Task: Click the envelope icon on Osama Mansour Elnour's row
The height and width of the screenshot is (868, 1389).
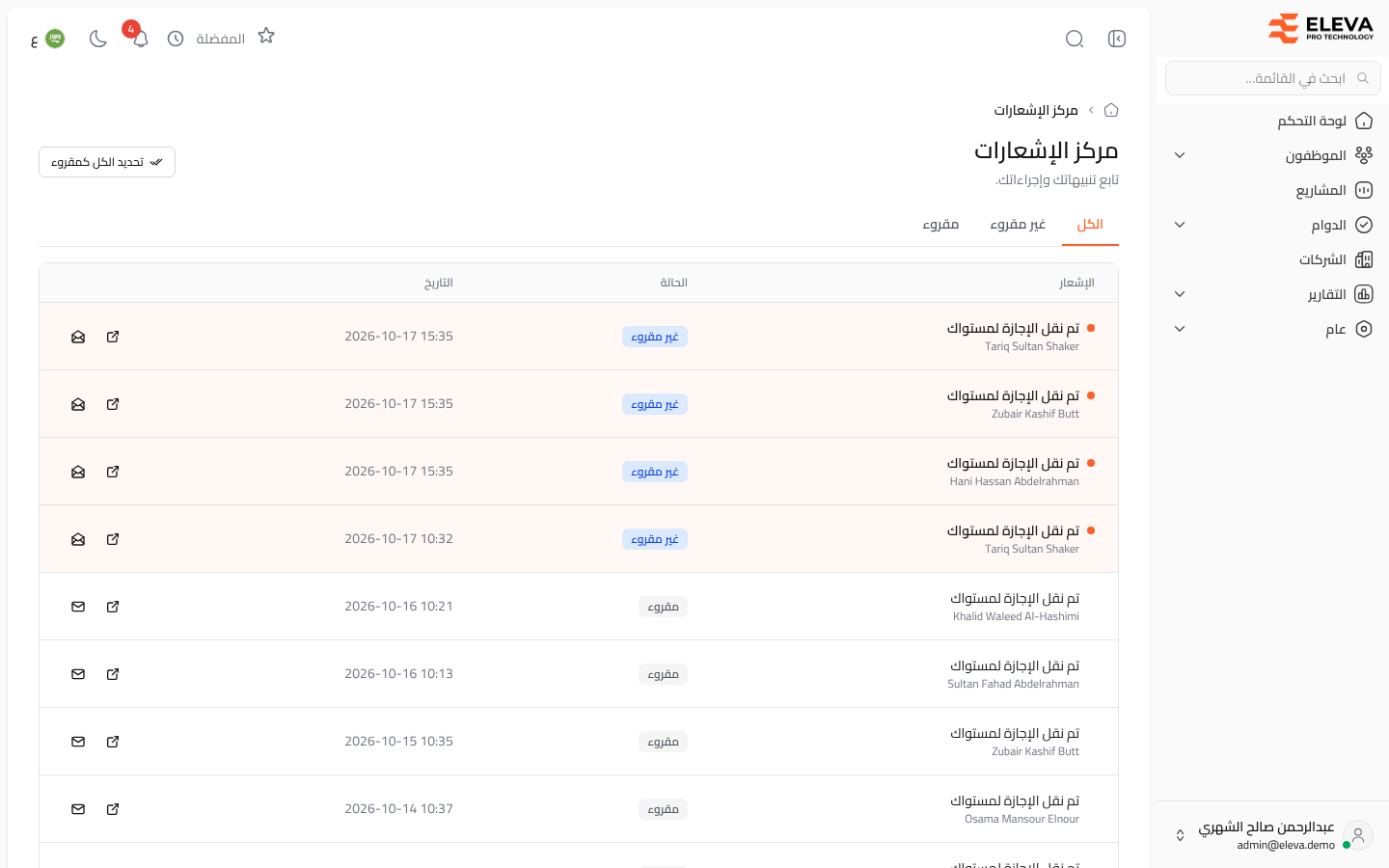Action: [78, 809]
